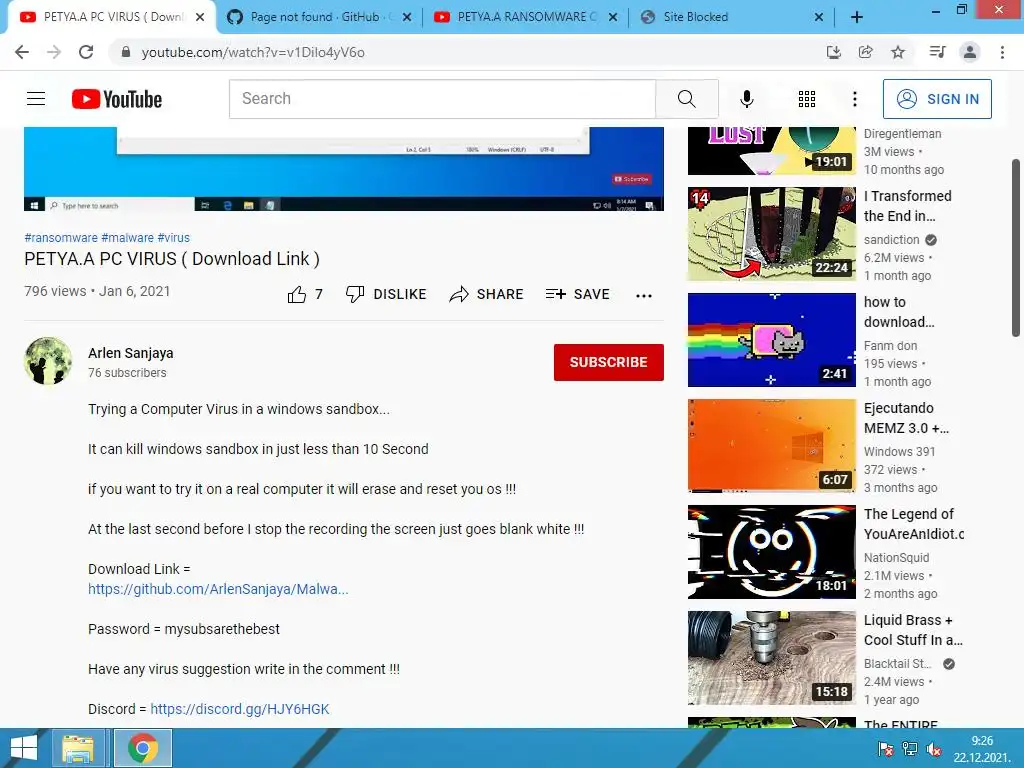Open Arlen Sanjaya channel name
1024x768 pixels.
point(131,353)
